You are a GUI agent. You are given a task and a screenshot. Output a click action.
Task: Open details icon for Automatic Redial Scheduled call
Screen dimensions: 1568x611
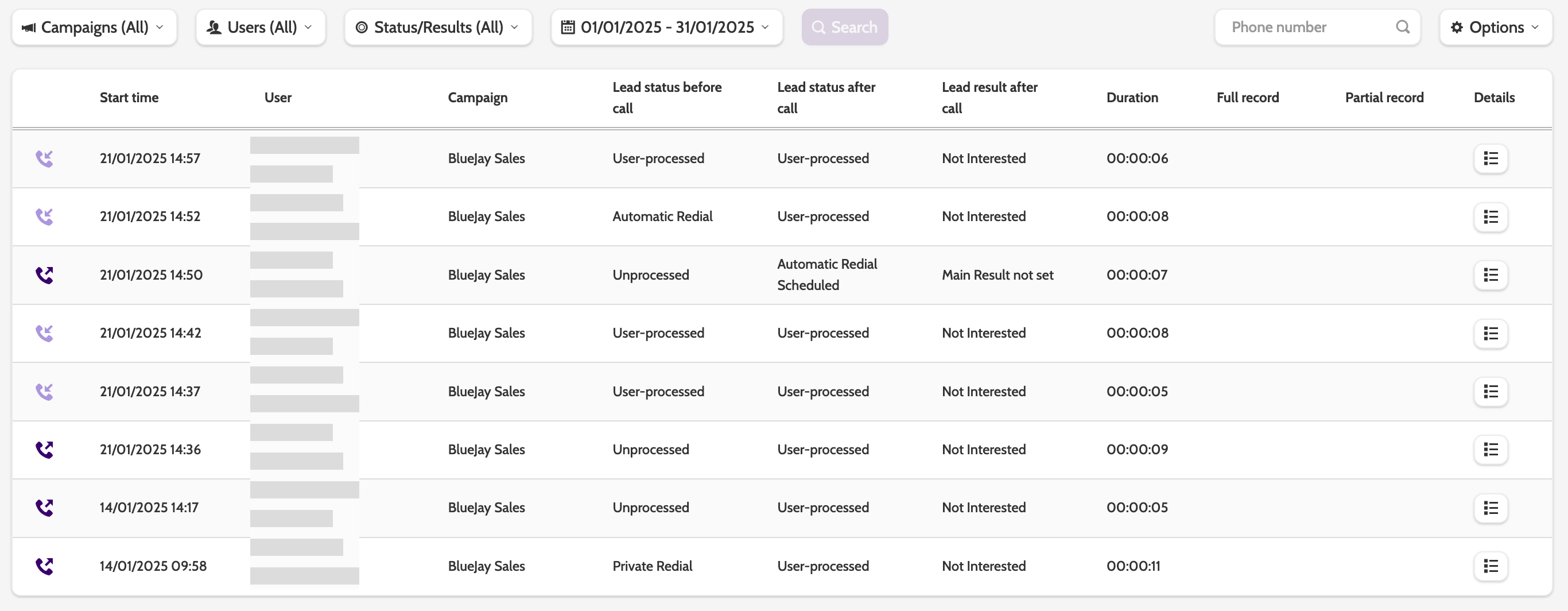point(1490,275)
